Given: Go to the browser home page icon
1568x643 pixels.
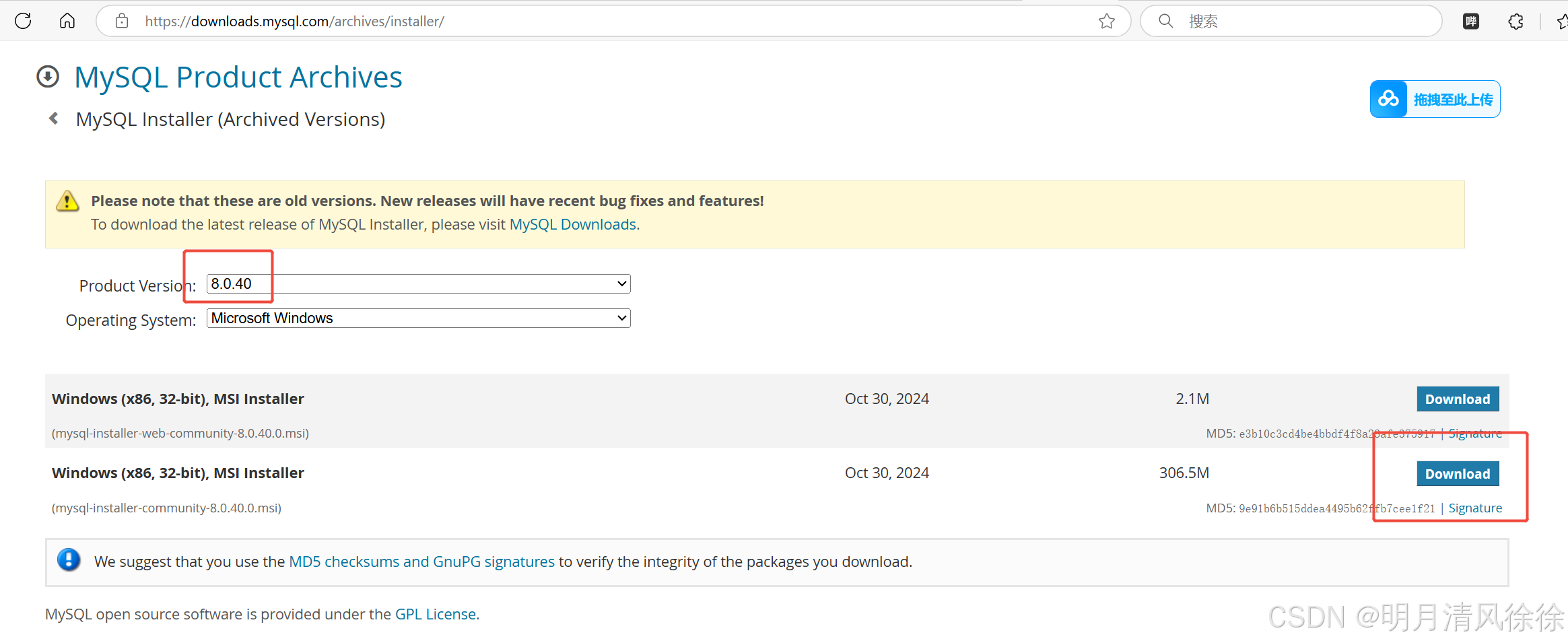Looking at the screenshot, I should (x=67, y=21).
